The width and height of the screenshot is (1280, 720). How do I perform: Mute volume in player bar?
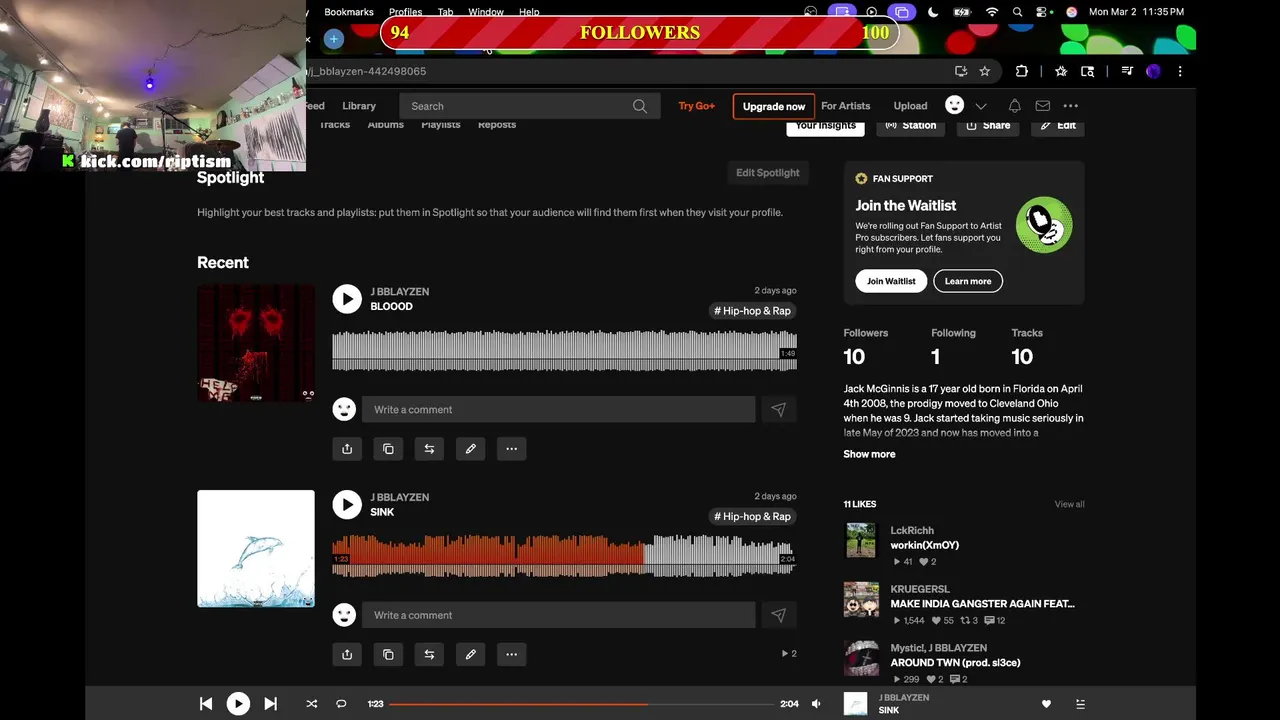pyautogui.click(x=816, y=704)
